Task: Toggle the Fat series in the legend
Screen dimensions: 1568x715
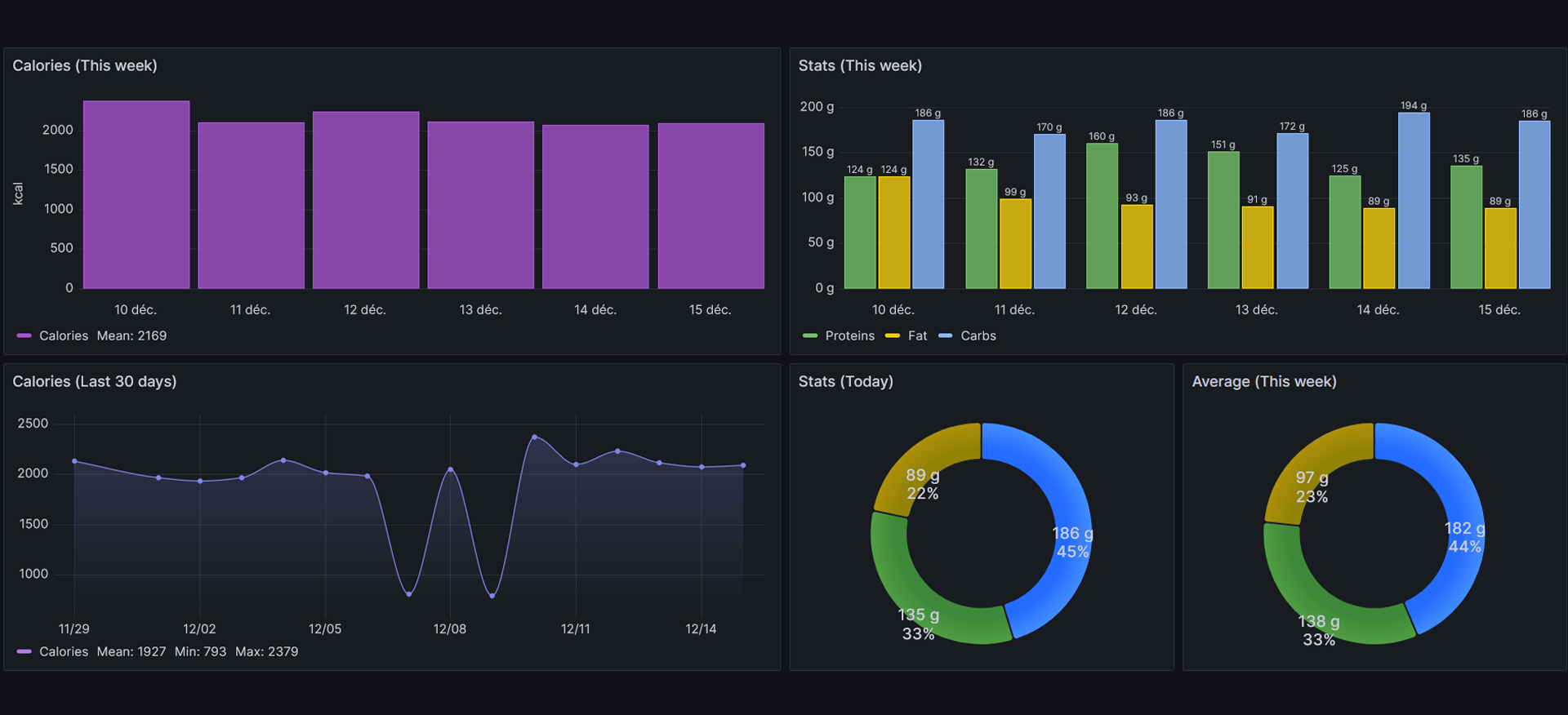Action: (x=917, y=336)
